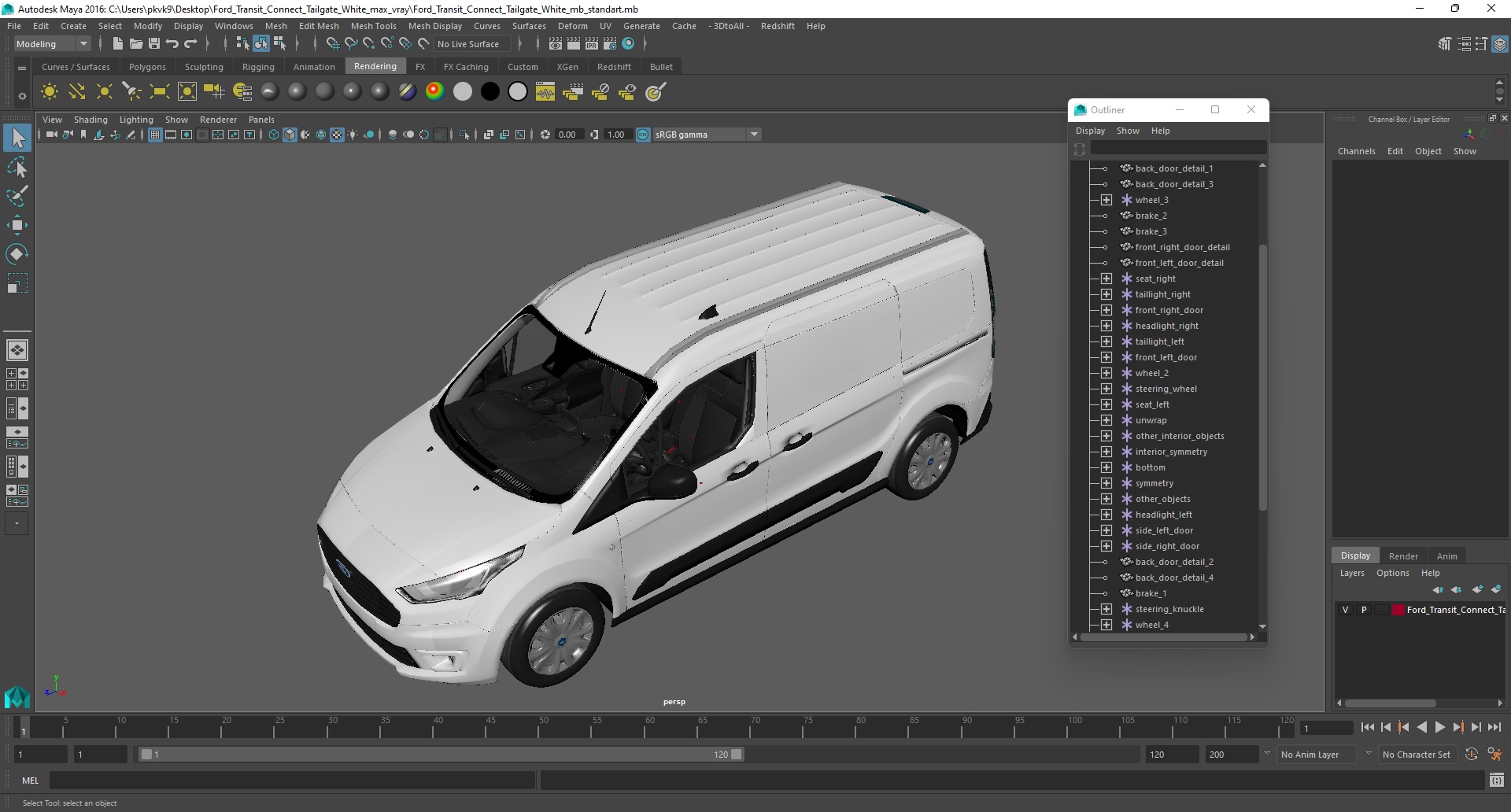The image size is (1511, 812).
Task: Expand headlight_left node in Outliner
Action: tap(1106, 515)
